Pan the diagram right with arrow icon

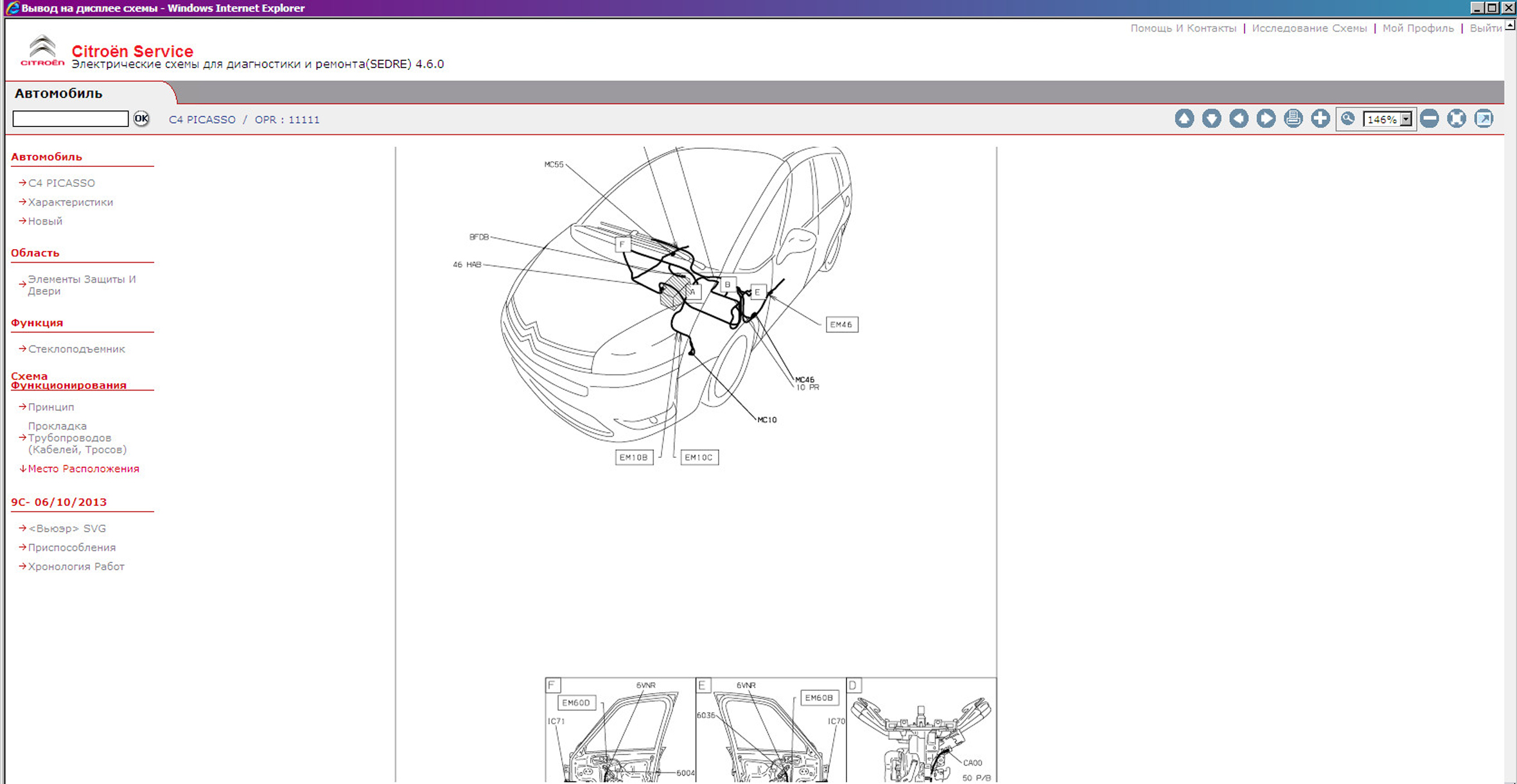tap(1266, 119)
